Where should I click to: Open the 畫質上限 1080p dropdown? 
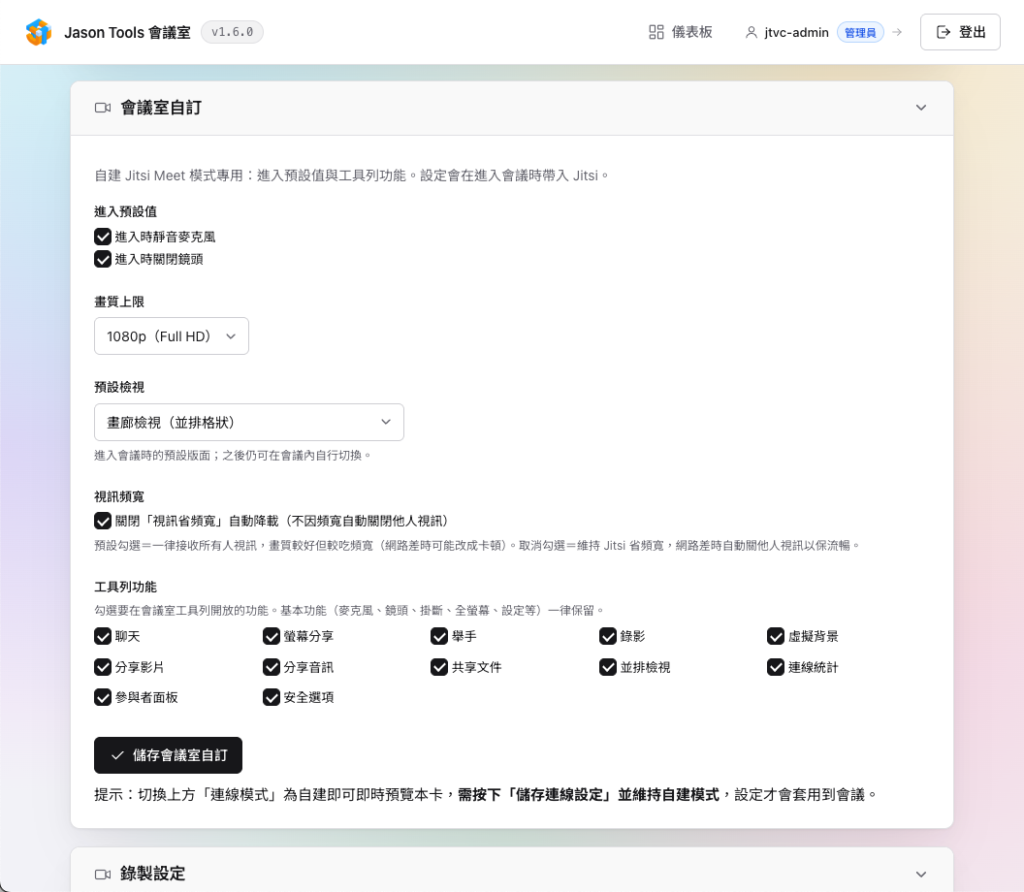(x=171, y=336)
